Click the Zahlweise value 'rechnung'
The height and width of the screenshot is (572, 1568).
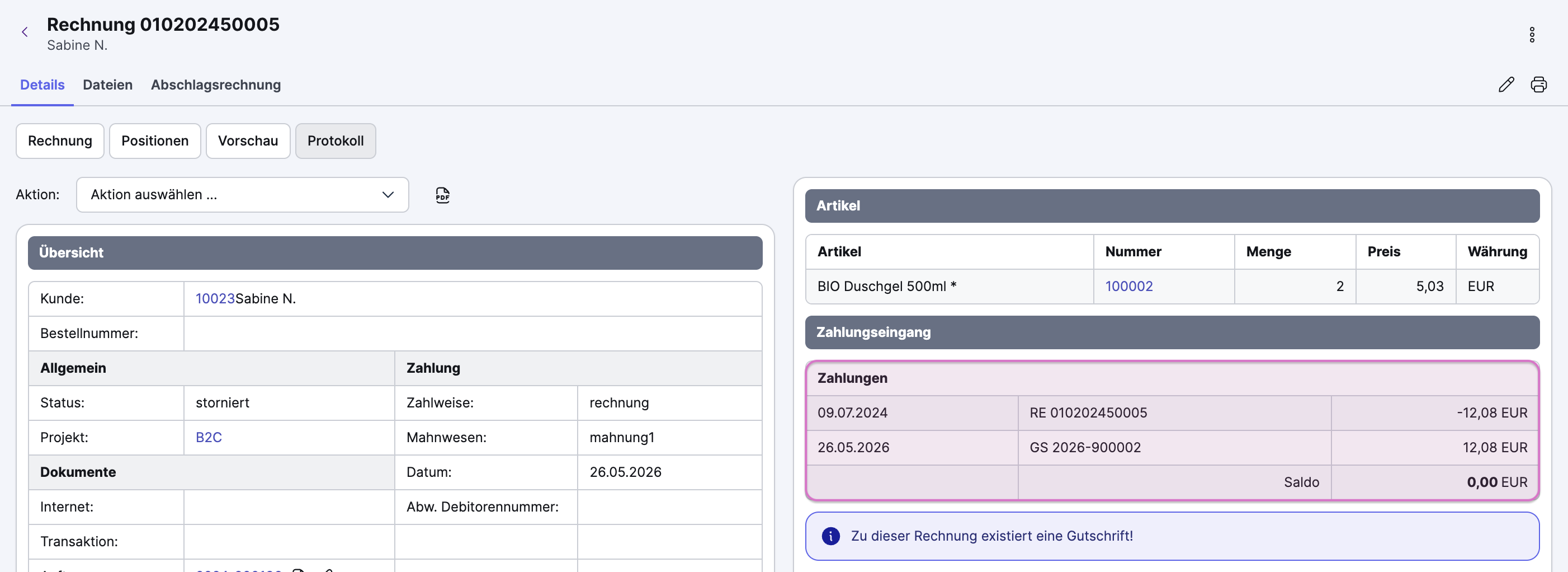tap(619, 402)
